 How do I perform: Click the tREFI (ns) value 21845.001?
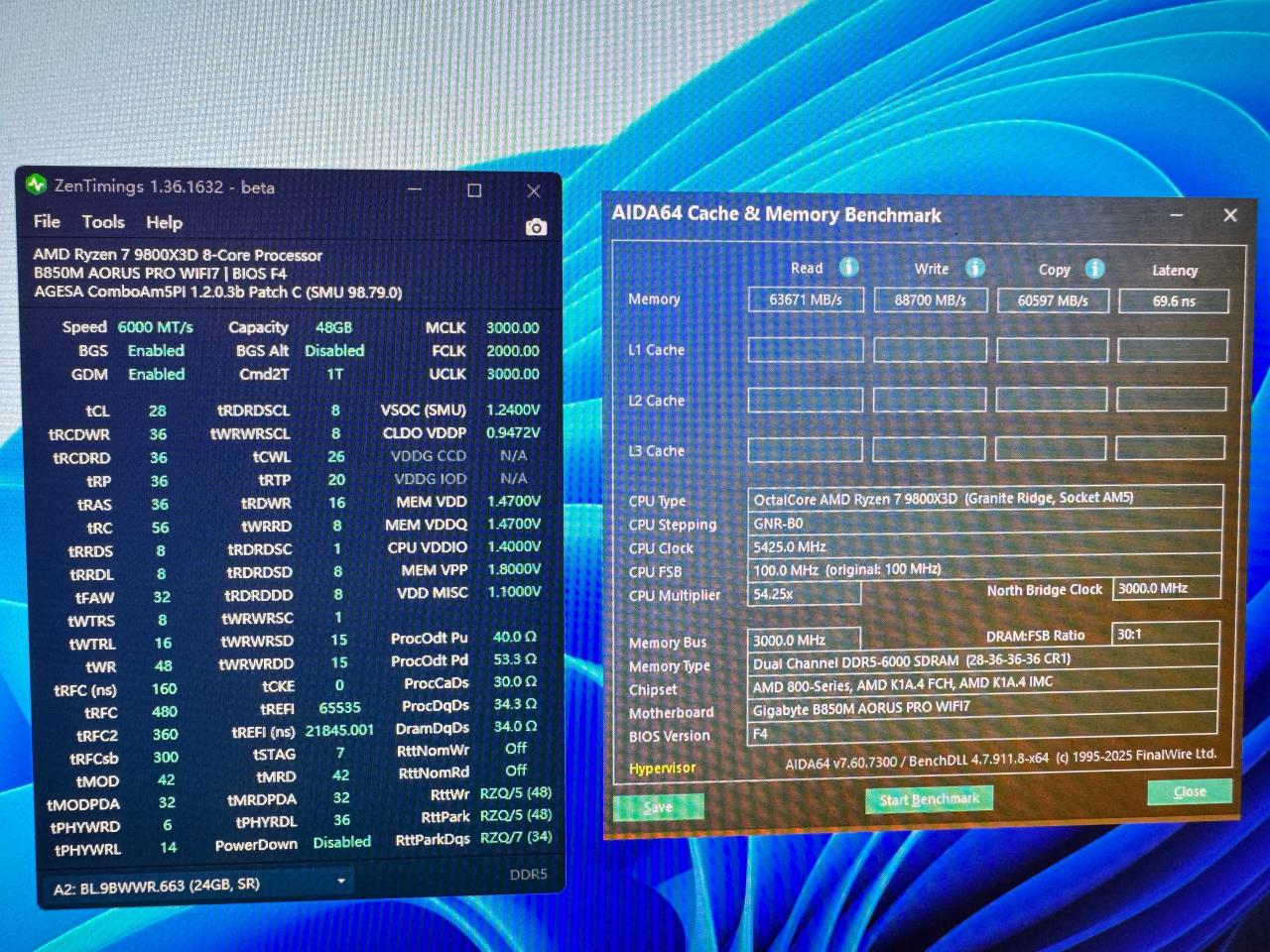pyautogui.click(x=339, y=731)
